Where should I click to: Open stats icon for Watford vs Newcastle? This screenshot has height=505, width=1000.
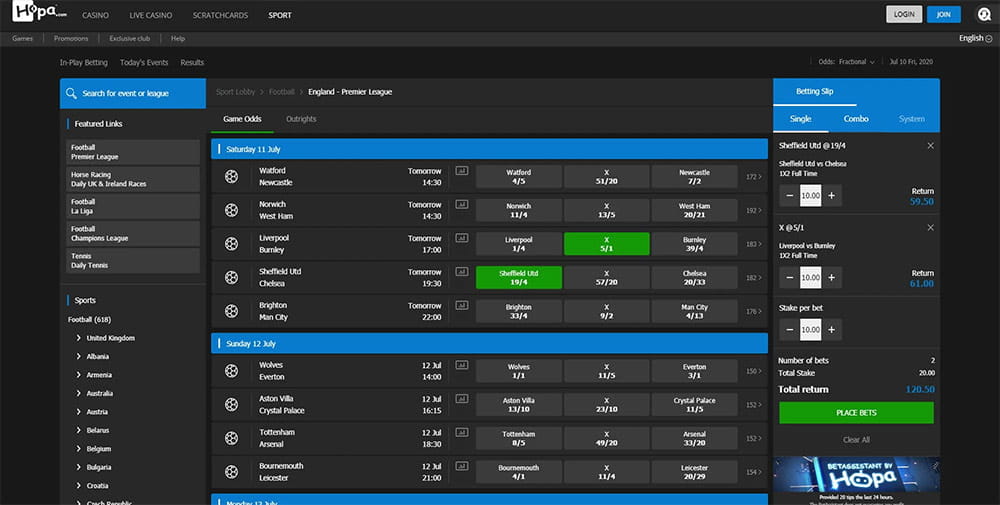pos(462,171)
